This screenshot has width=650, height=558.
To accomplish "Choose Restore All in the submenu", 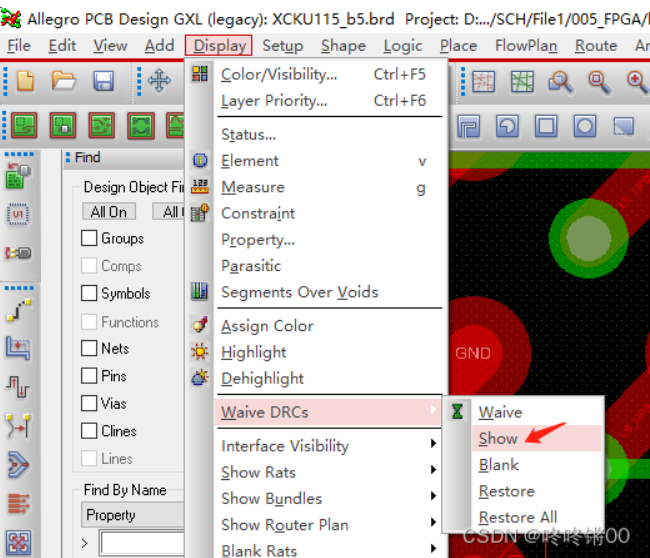I will 537,517.
